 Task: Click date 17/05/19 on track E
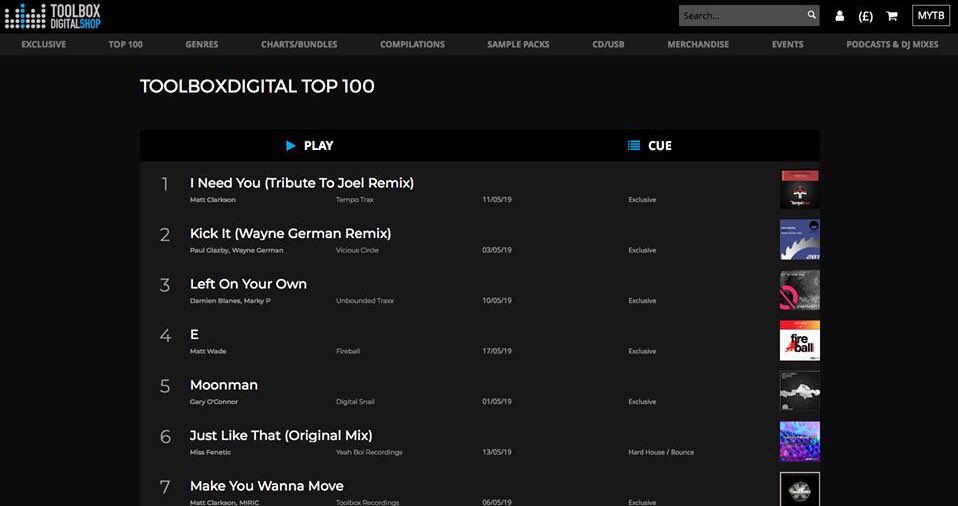[x=497, y=351]
